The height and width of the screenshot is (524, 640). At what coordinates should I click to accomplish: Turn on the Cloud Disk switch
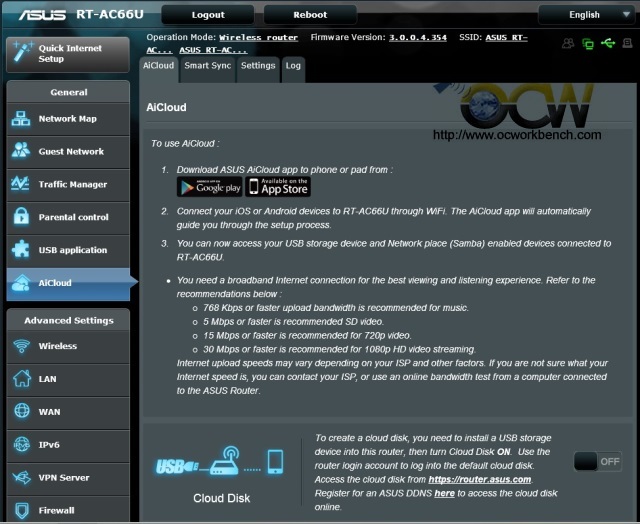[x=598, y=462]
